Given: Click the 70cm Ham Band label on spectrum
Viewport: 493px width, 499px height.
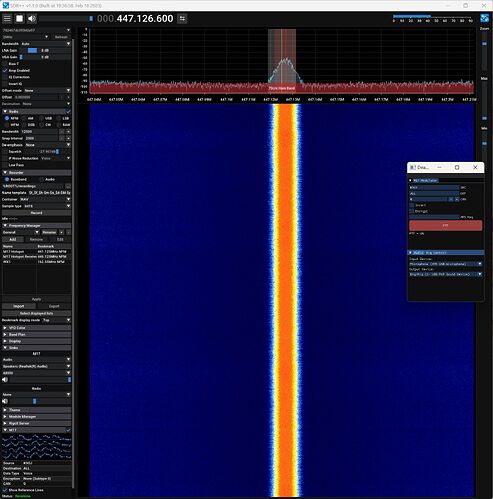Looking at the screenshot, I should point(282,88).
